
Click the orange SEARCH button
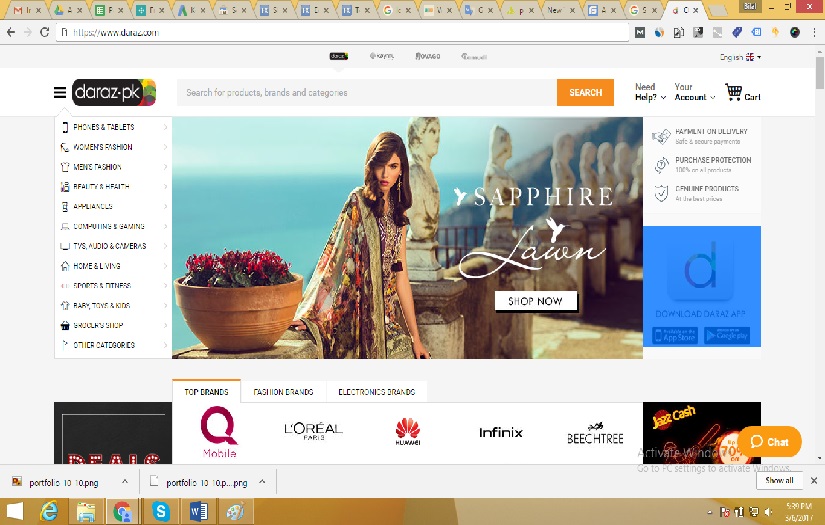pos(585,93)
